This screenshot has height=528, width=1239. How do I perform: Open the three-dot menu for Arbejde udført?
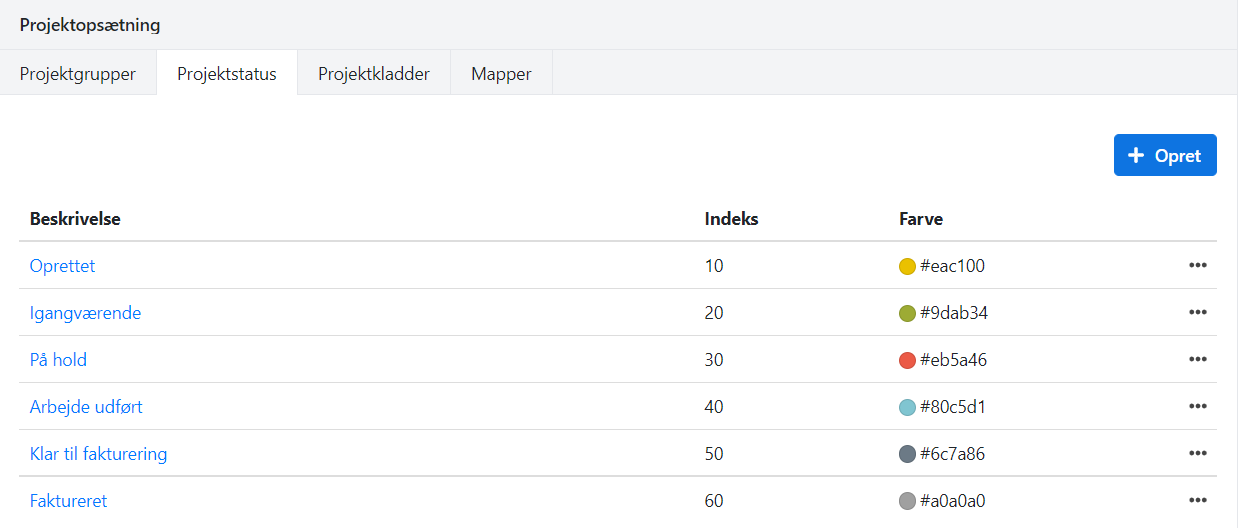pyautogui.click(x=1197, y=407)
